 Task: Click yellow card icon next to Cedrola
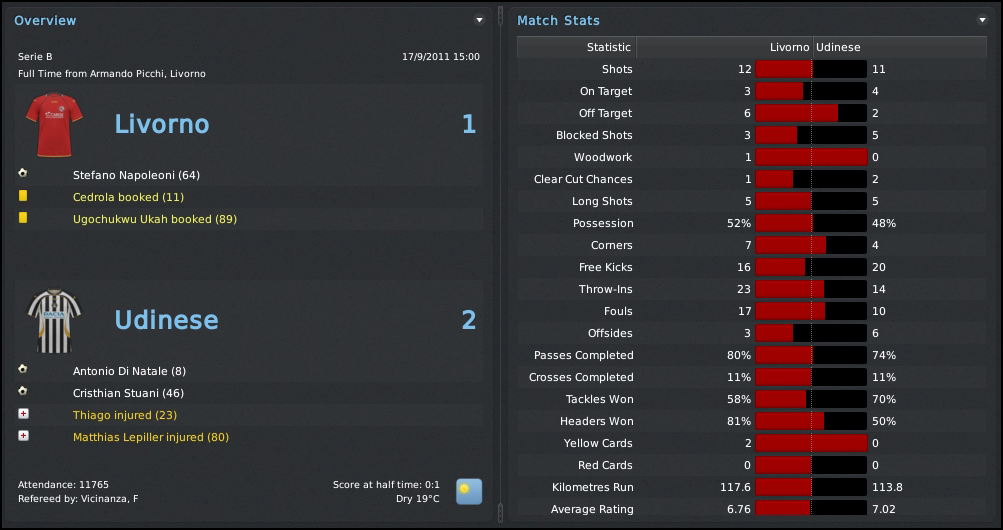pos(23,197)
